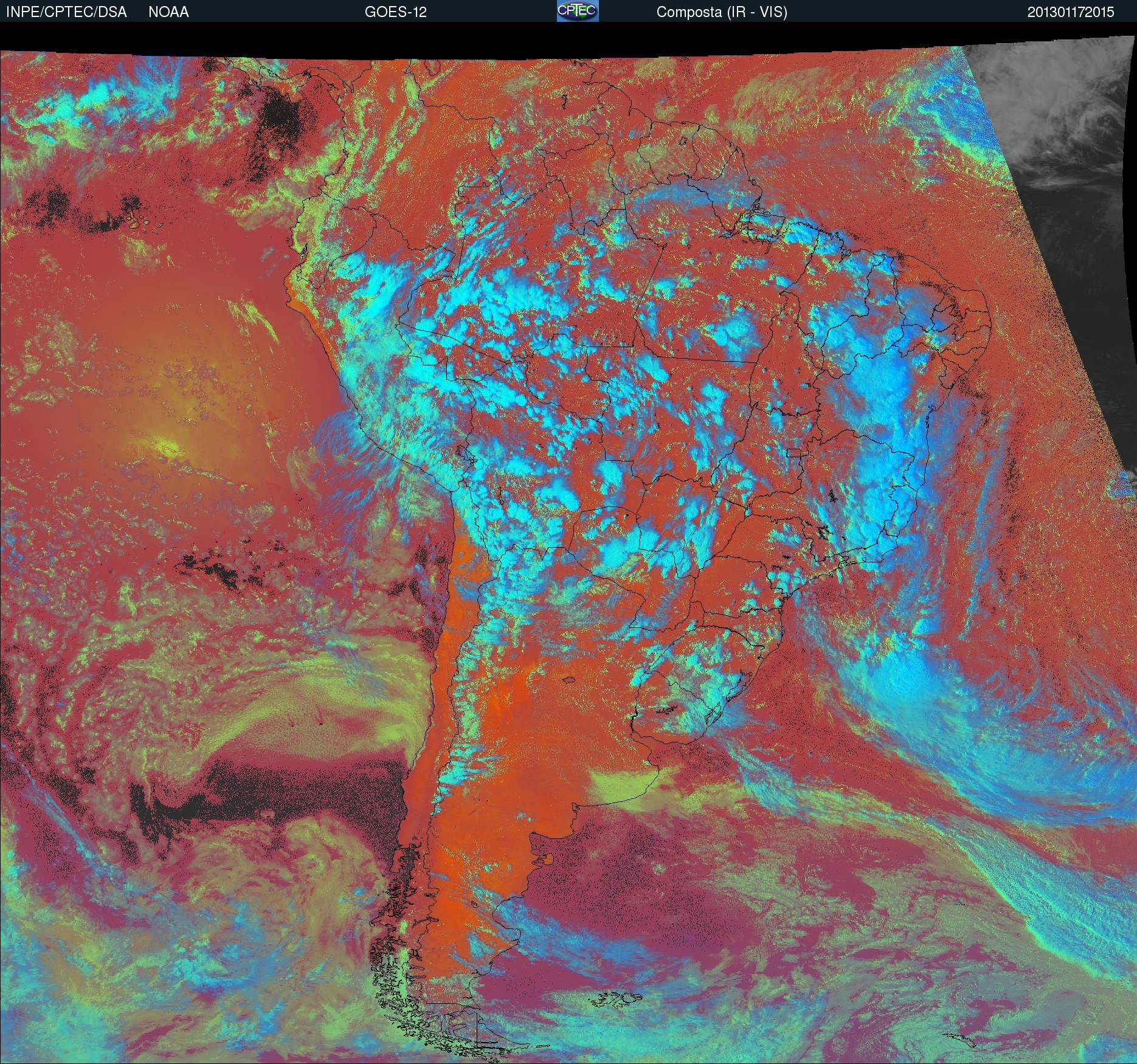Click the Composta (IR - VIS) title
The image size is (1137, 1064).
point(722,12)
